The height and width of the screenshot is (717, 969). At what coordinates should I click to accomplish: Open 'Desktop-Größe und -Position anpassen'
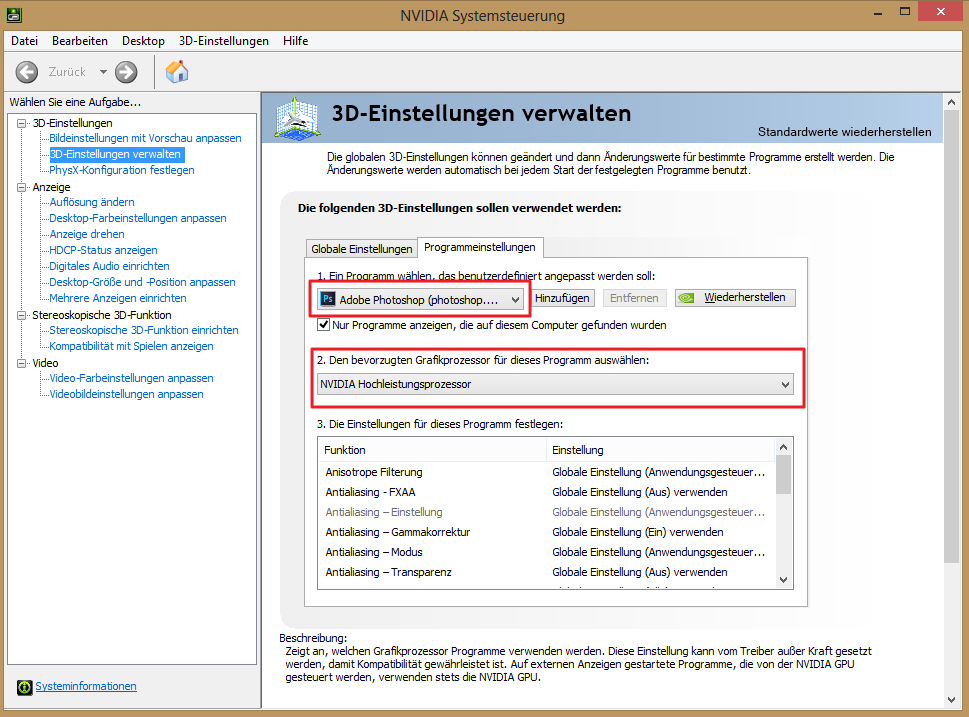[x=142, y=282]
